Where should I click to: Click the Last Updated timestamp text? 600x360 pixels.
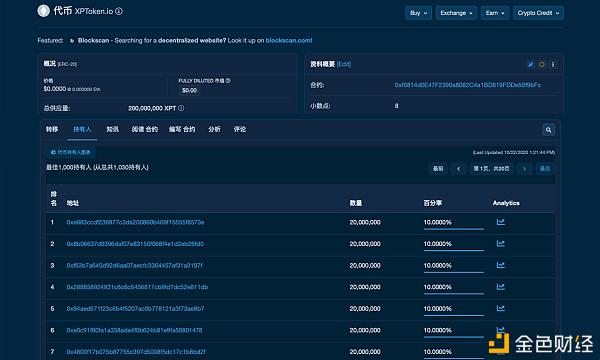514,152
